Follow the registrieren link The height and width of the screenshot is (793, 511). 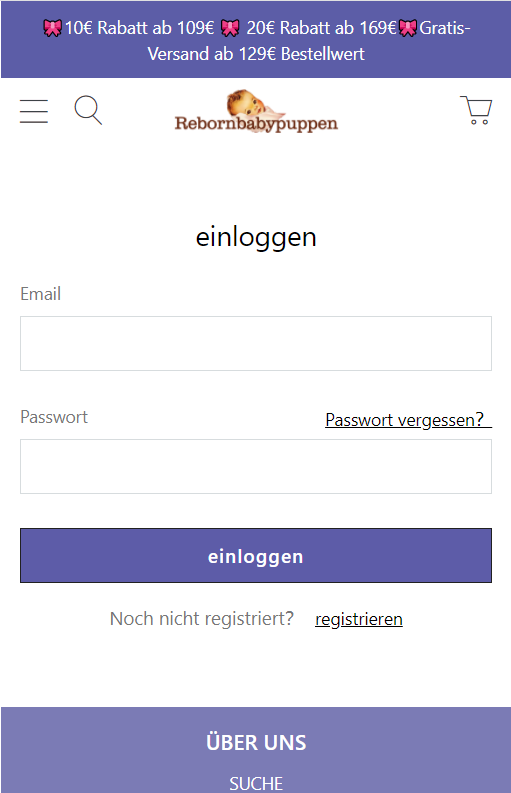pyautogui.click(x=359, y=619)
